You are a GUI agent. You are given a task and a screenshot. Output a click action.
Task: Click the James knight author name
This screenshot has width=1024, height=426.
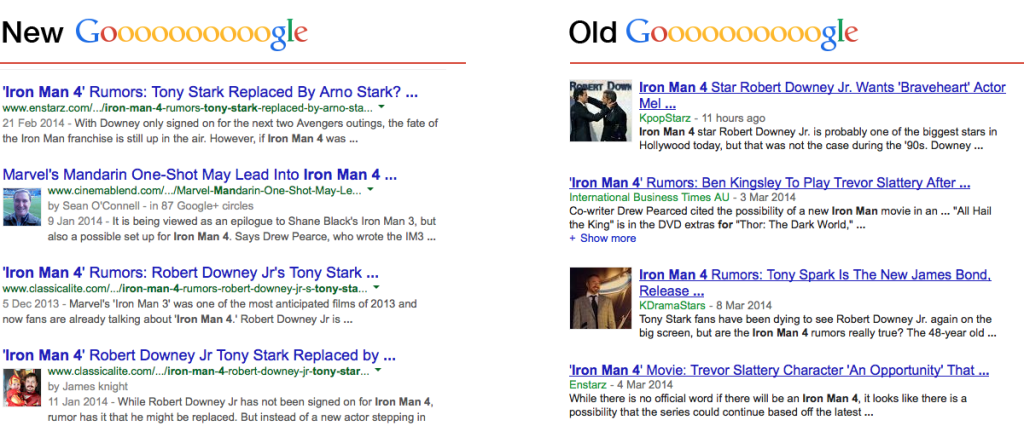pos(95,386)
